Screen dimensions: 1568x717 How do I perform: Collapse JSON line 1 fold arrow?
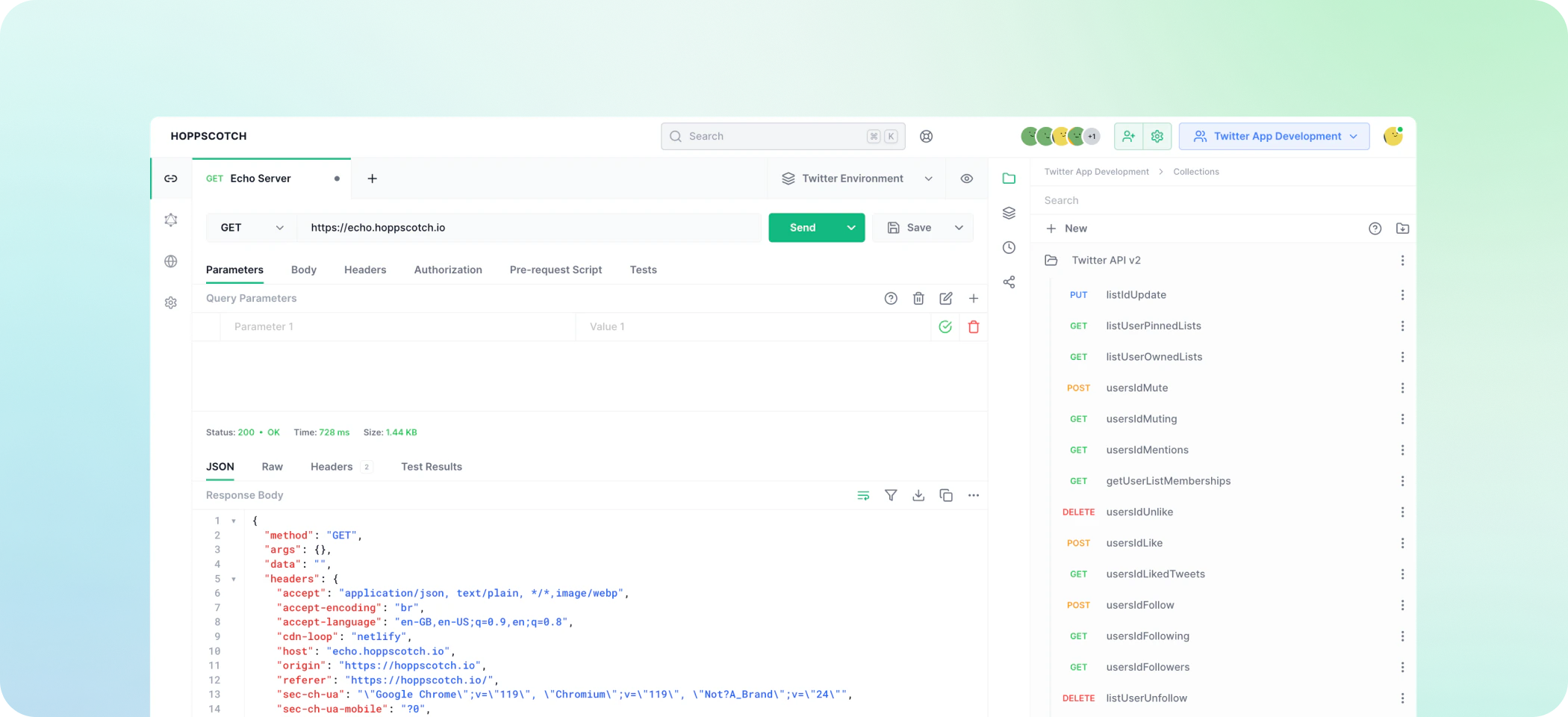click(x=234, y=521)
